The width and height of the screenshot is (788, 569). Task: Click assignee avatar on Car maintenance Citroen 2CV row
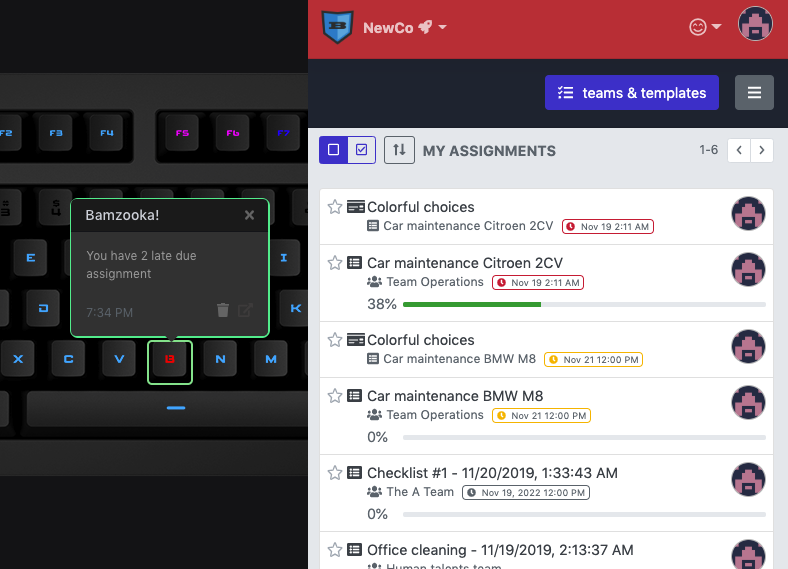pyautogui.click(x=748, y=269)
